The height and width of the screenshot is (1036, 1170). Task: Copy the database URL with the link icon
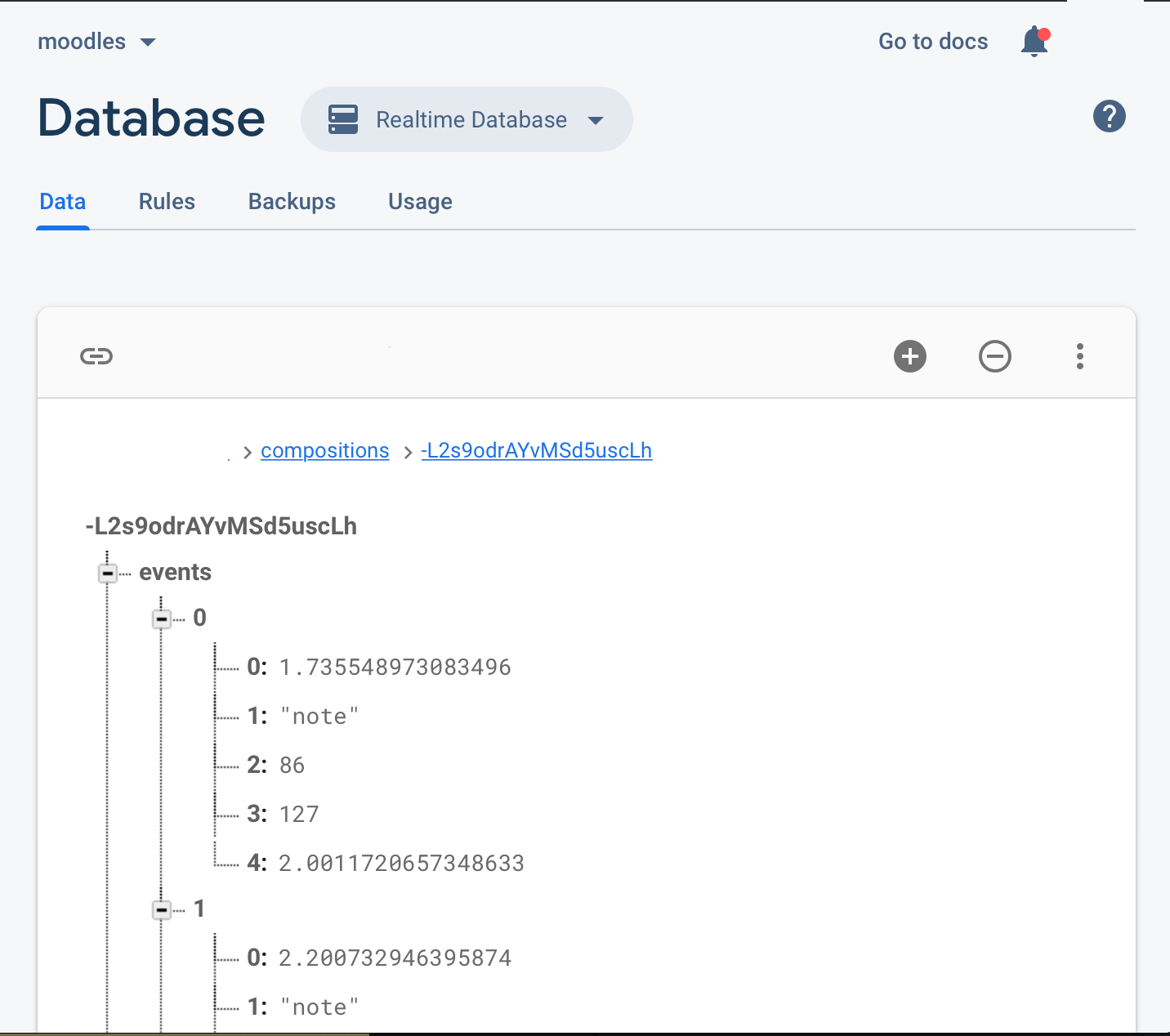[96, 355]
